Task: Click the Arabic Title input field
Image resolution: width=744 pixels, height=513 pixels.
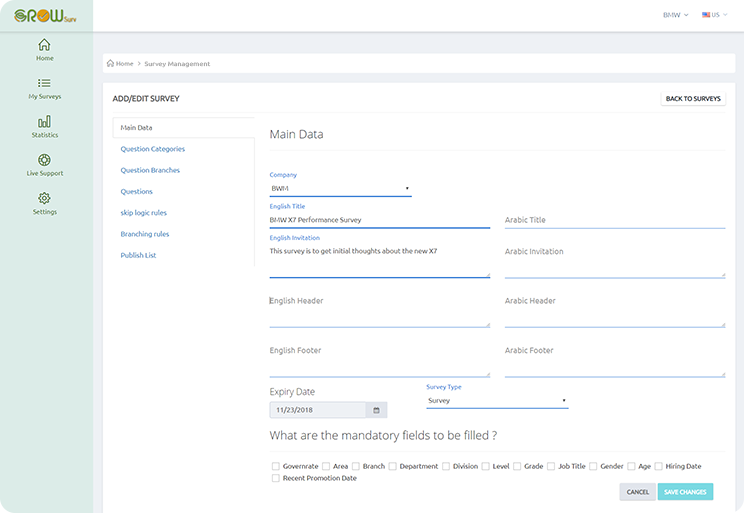Action: (x=614, y=220)
